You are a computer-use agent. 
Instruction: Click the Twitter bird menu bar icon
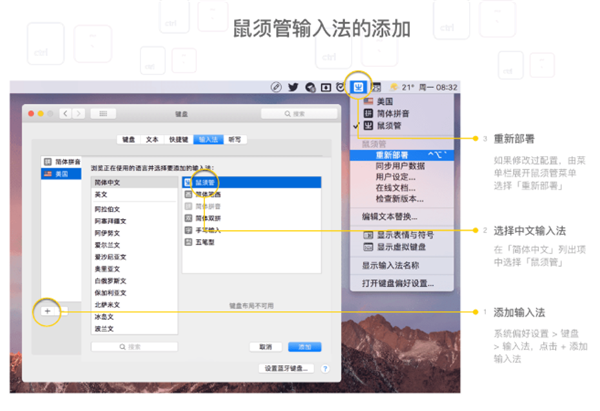[293, 87]
